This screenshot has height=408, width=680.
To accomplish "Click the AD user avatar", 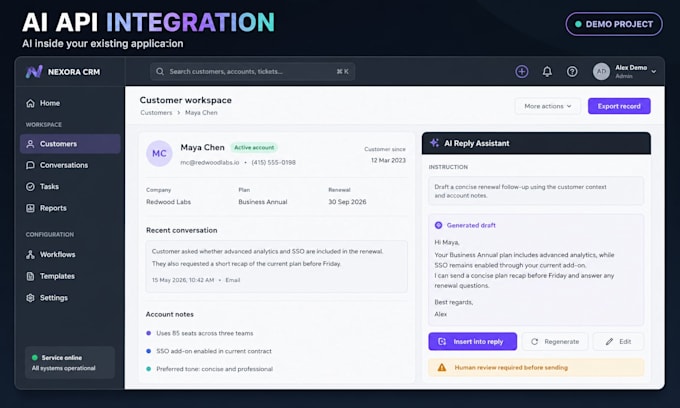I will click(x=602, y=72).
